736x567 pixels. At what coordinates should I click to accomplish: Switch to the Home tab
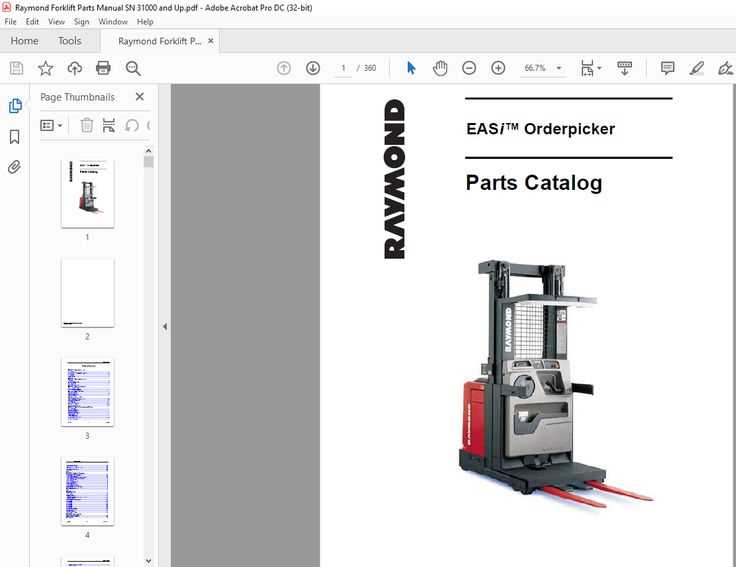pos(24,41)
